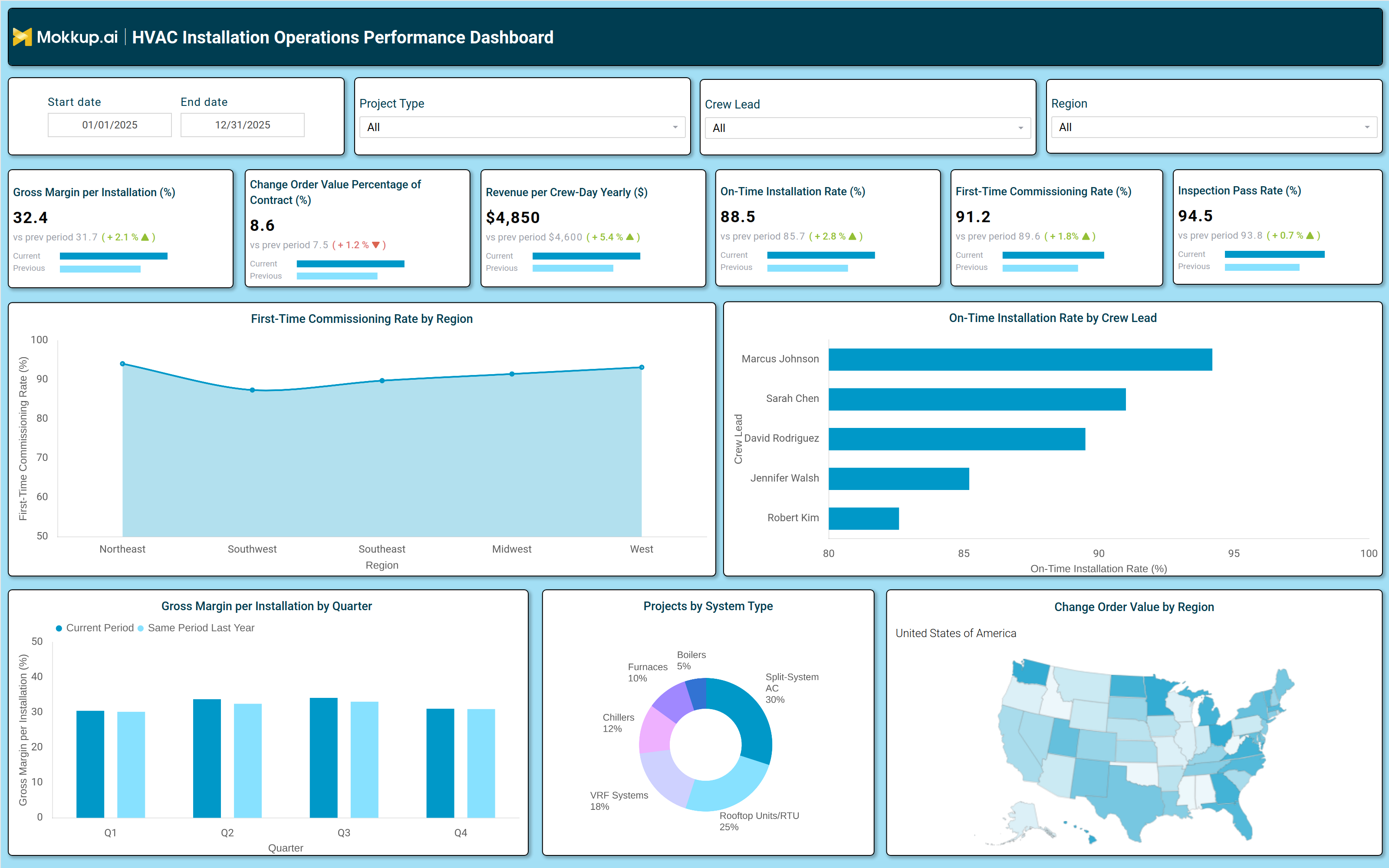Click Jennifer Walsh's on-time rate bar

[899, 479]
